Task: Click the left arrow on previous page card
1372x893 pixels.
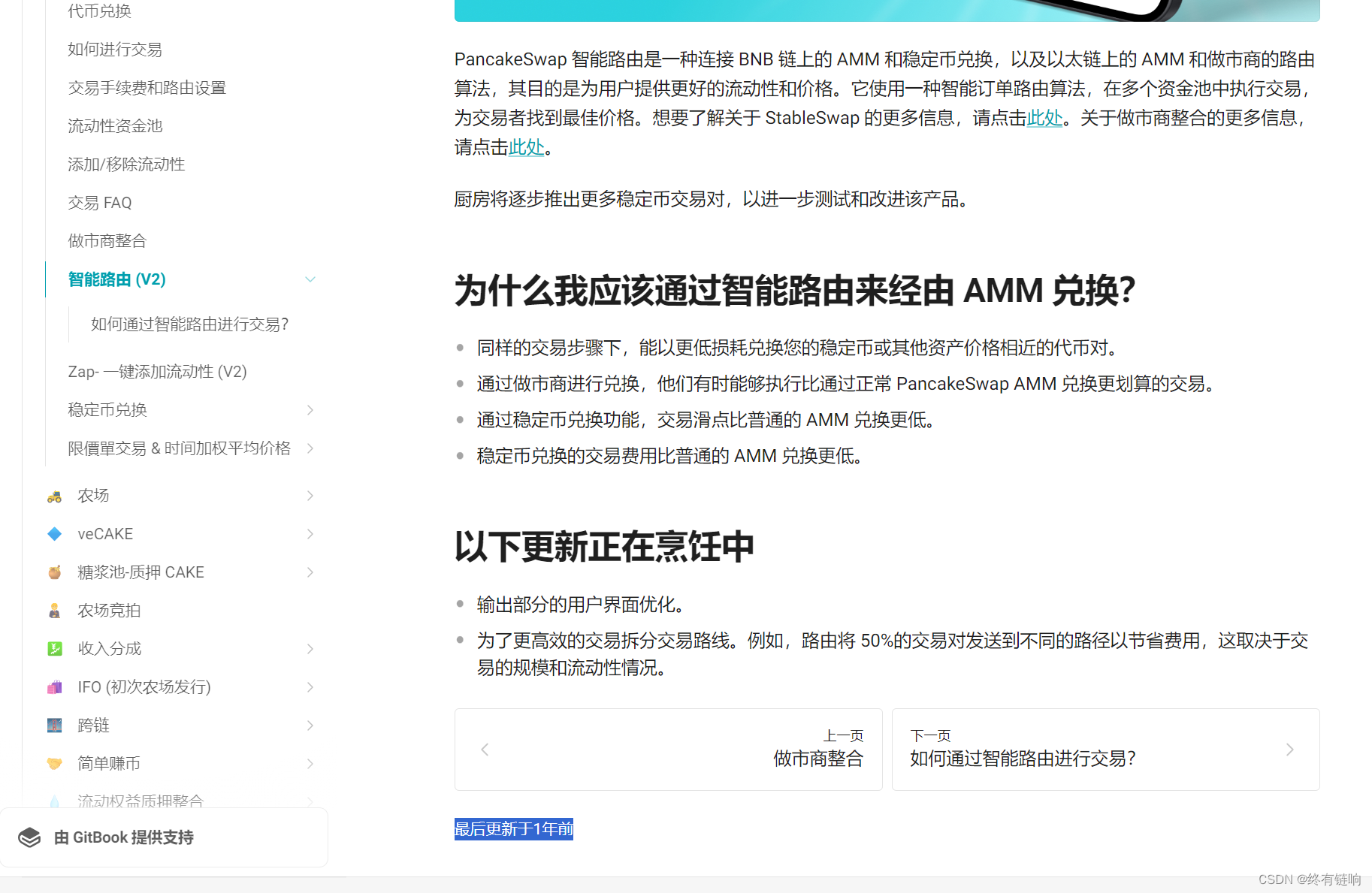Action: tap(485, 750)
